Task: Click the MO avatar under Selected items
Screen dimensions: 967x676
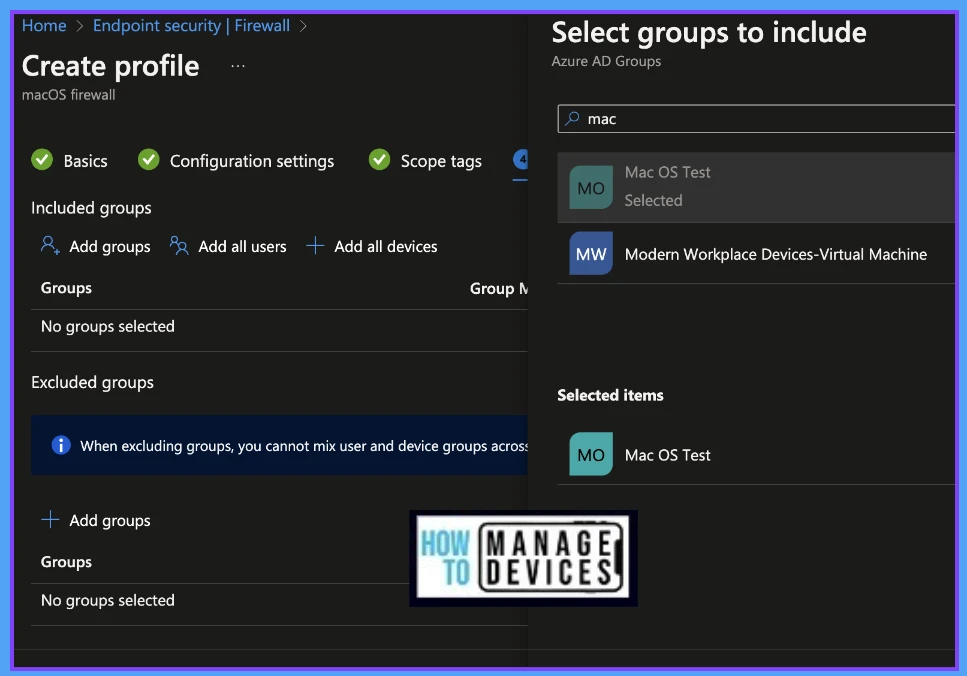Action: pyautogui.click(x=591, y=455)
